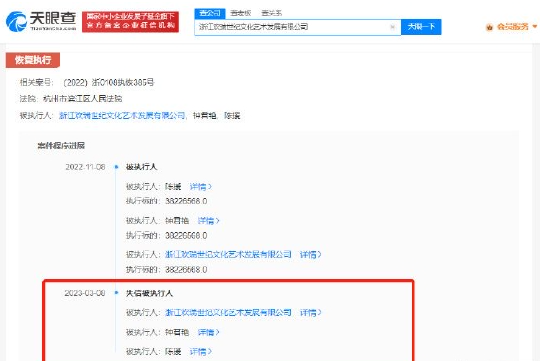Click the 被执行人 timeline heading

pos(142,167)
